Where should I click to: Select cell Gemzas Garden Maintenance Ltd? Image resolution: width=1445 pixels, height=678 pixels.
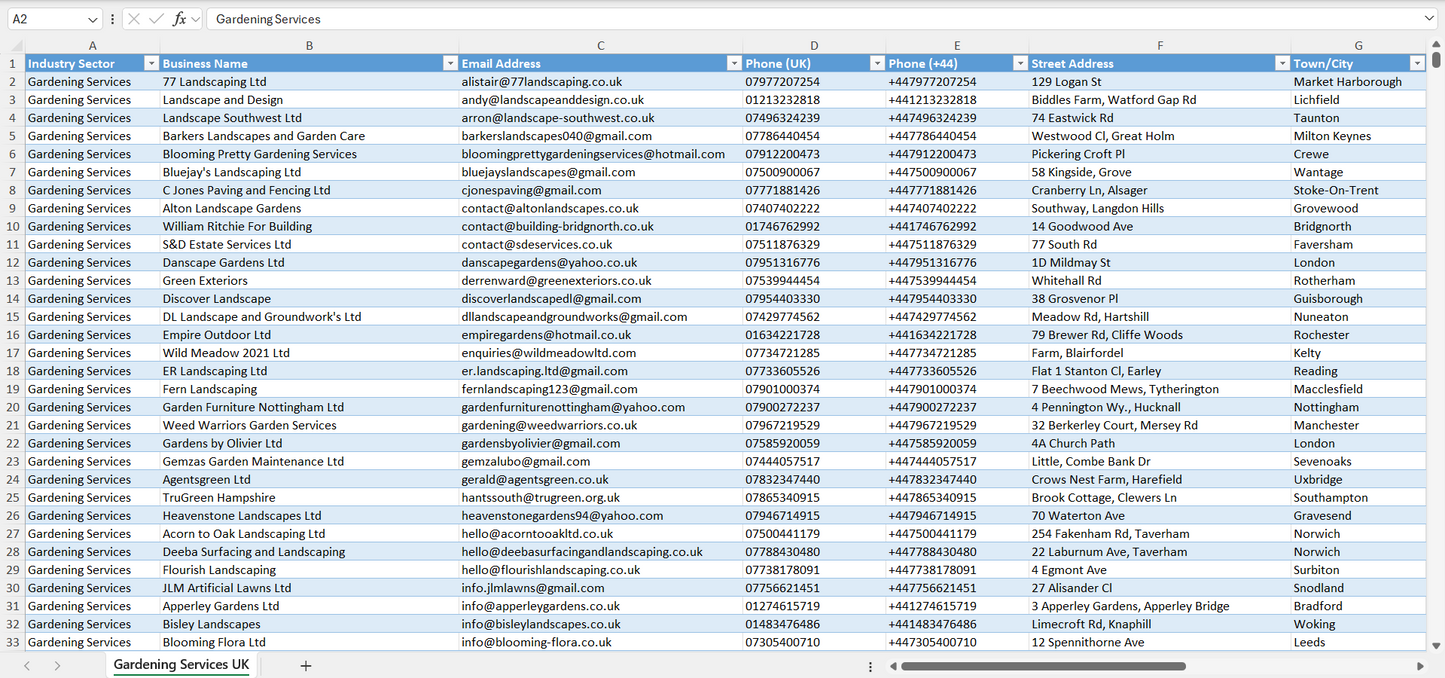pos(309,461)
